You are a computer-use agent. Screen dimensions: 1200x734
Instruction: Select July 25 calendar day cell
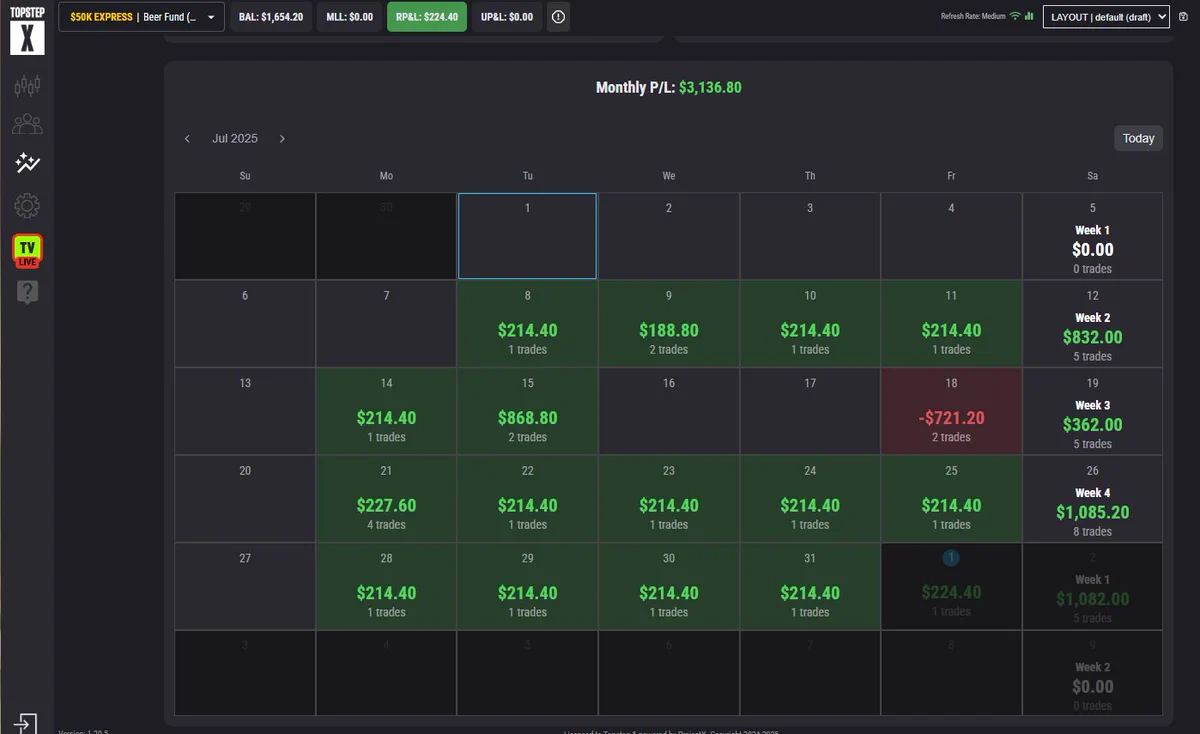(951, 498)
